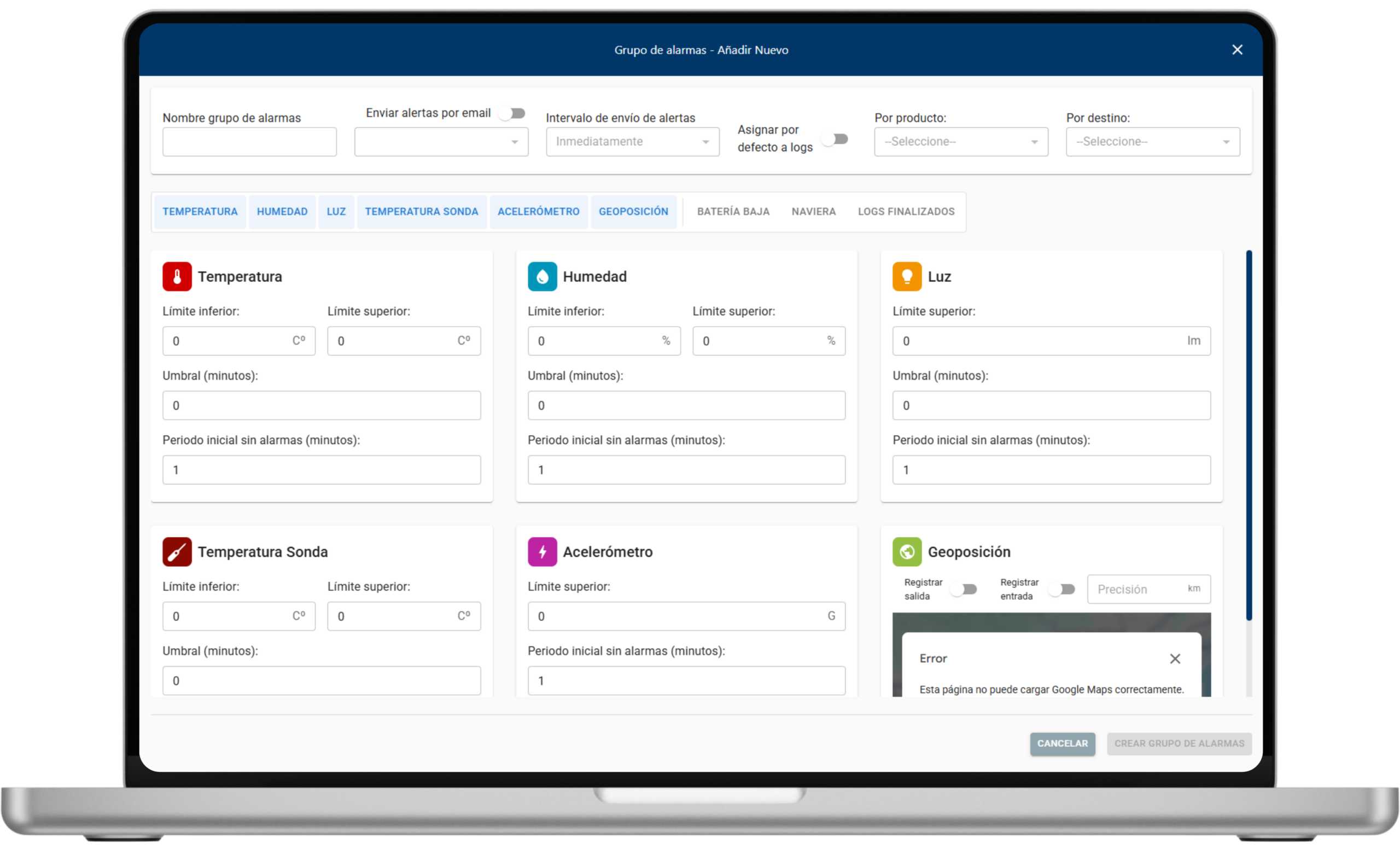Click CREAR GRUPO DE ALARMAS button

(x=1179, y=743)
